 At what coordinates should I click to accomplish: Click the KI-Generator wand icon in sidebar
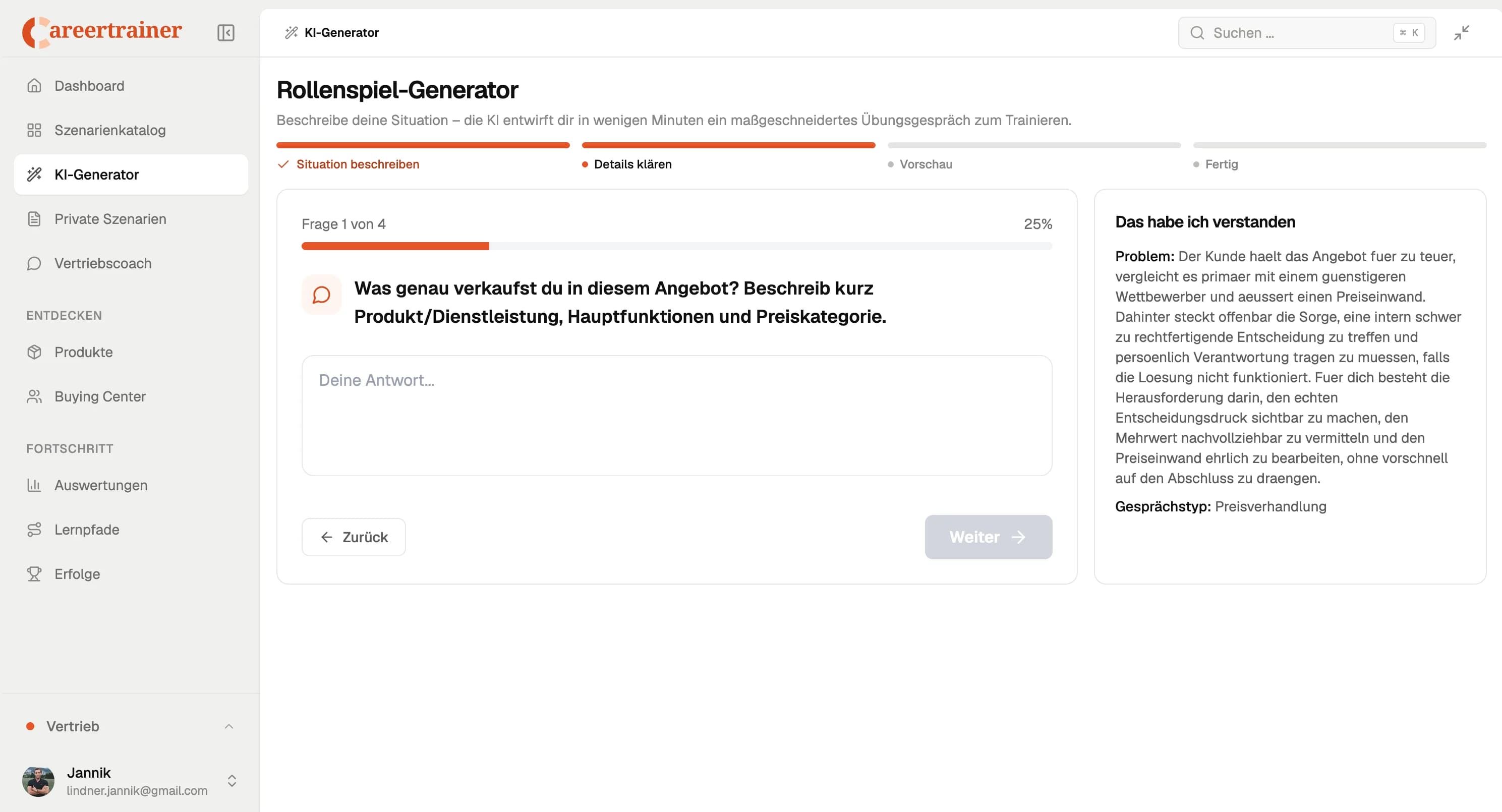tap(34, 175)
